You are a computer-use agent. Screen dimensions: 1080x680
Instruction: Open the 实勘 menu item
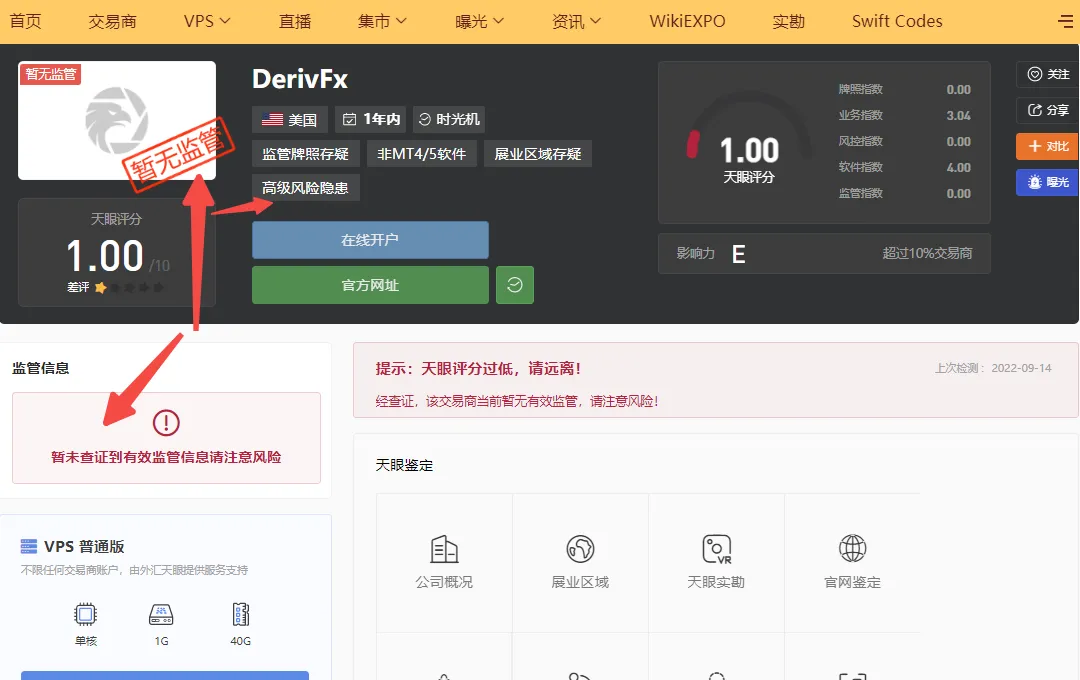[x=789, y=21]
